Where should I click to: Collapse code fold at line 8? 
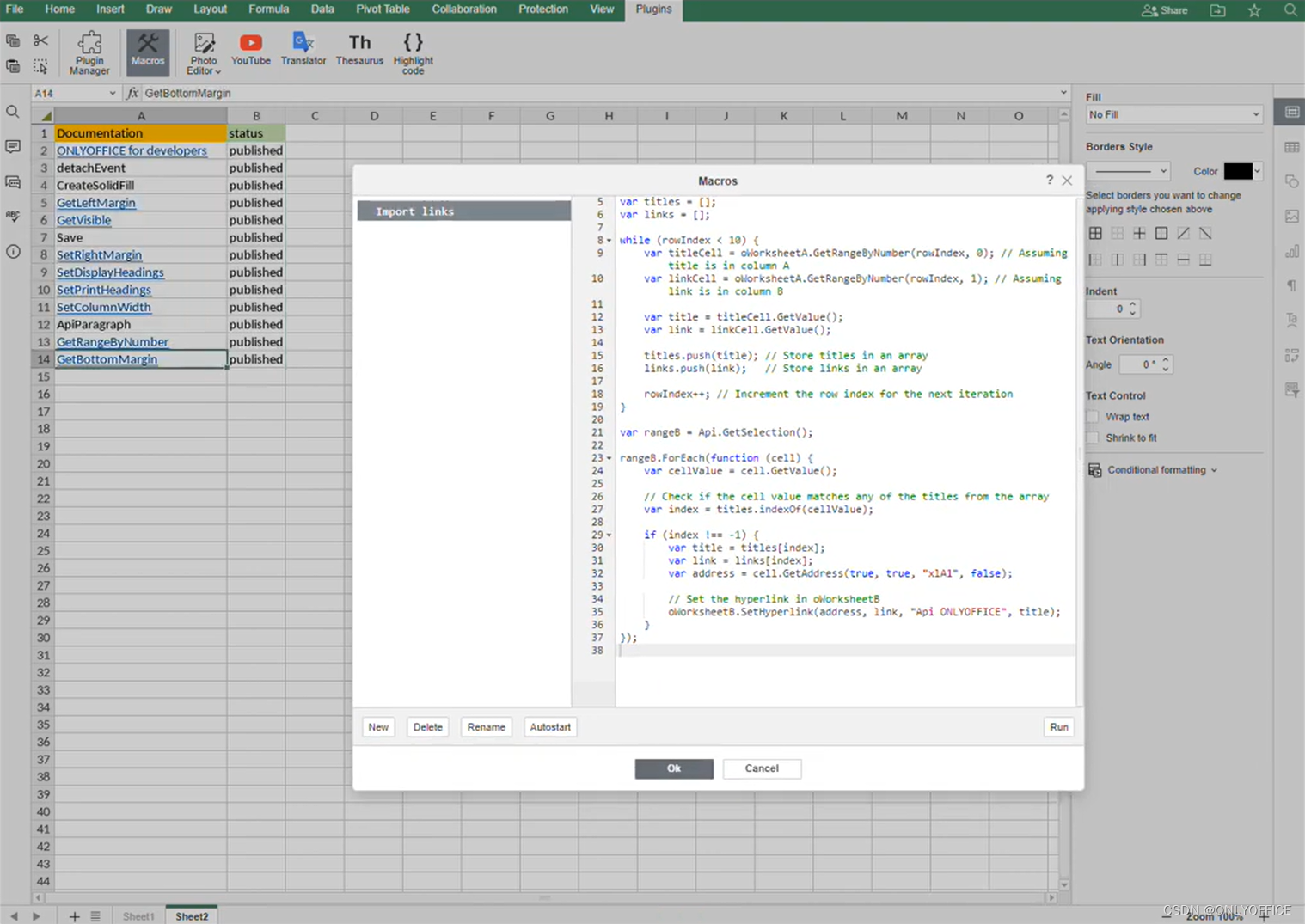point(610,241)
